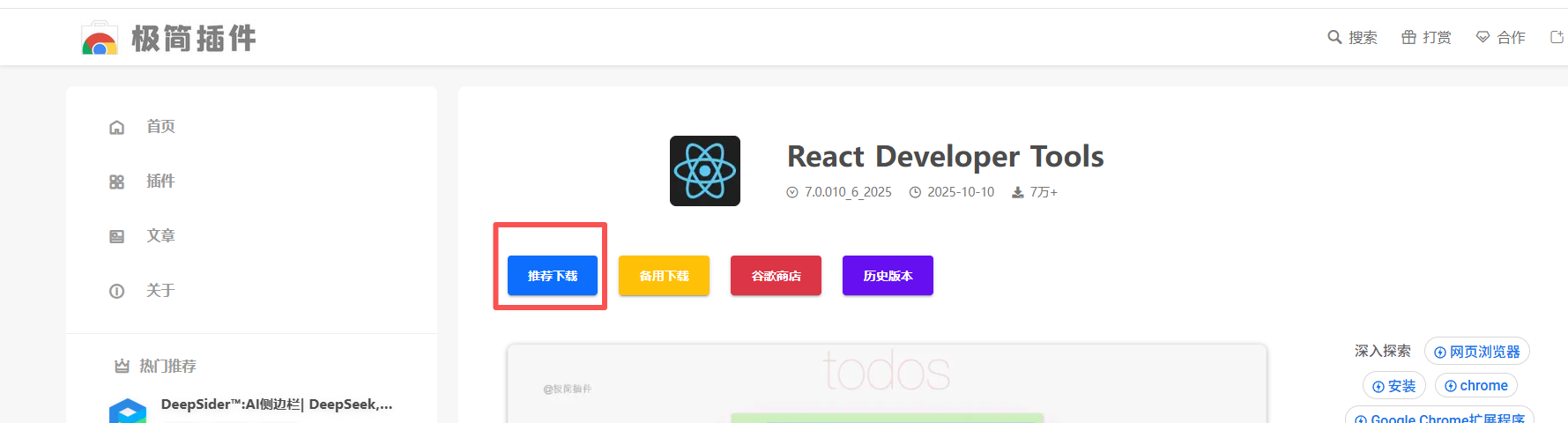Open the DeepSider™:AI侧边栏 recommendation link
Viewport: 1568px width, 423px height.
click(277, 404)
